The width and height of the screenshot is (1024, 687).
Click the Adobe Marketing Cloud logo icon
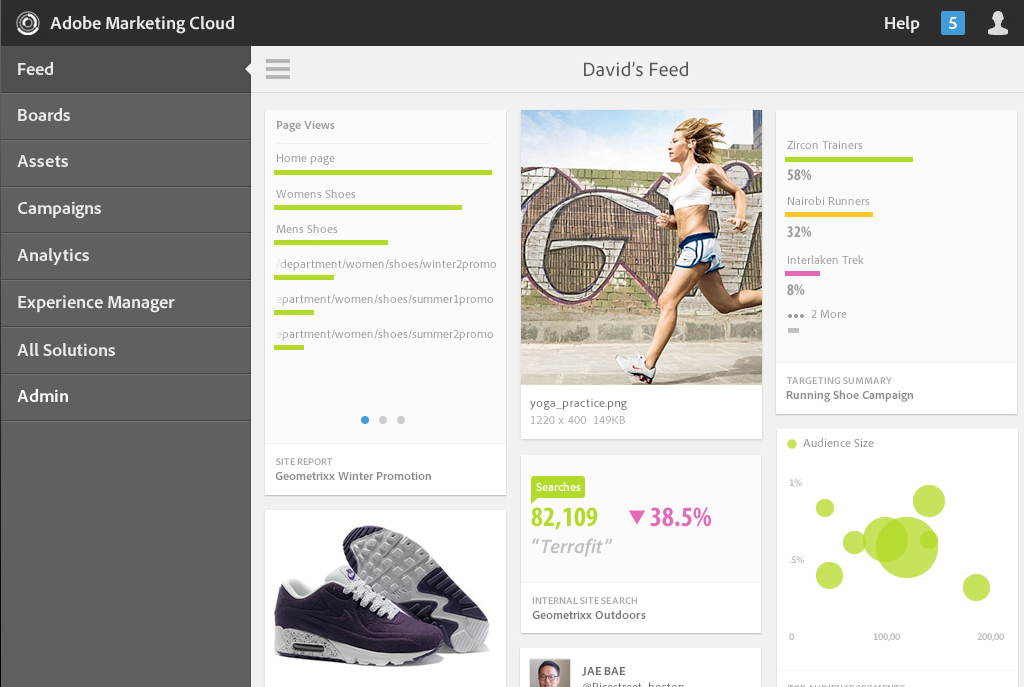(x=28, y=23)
